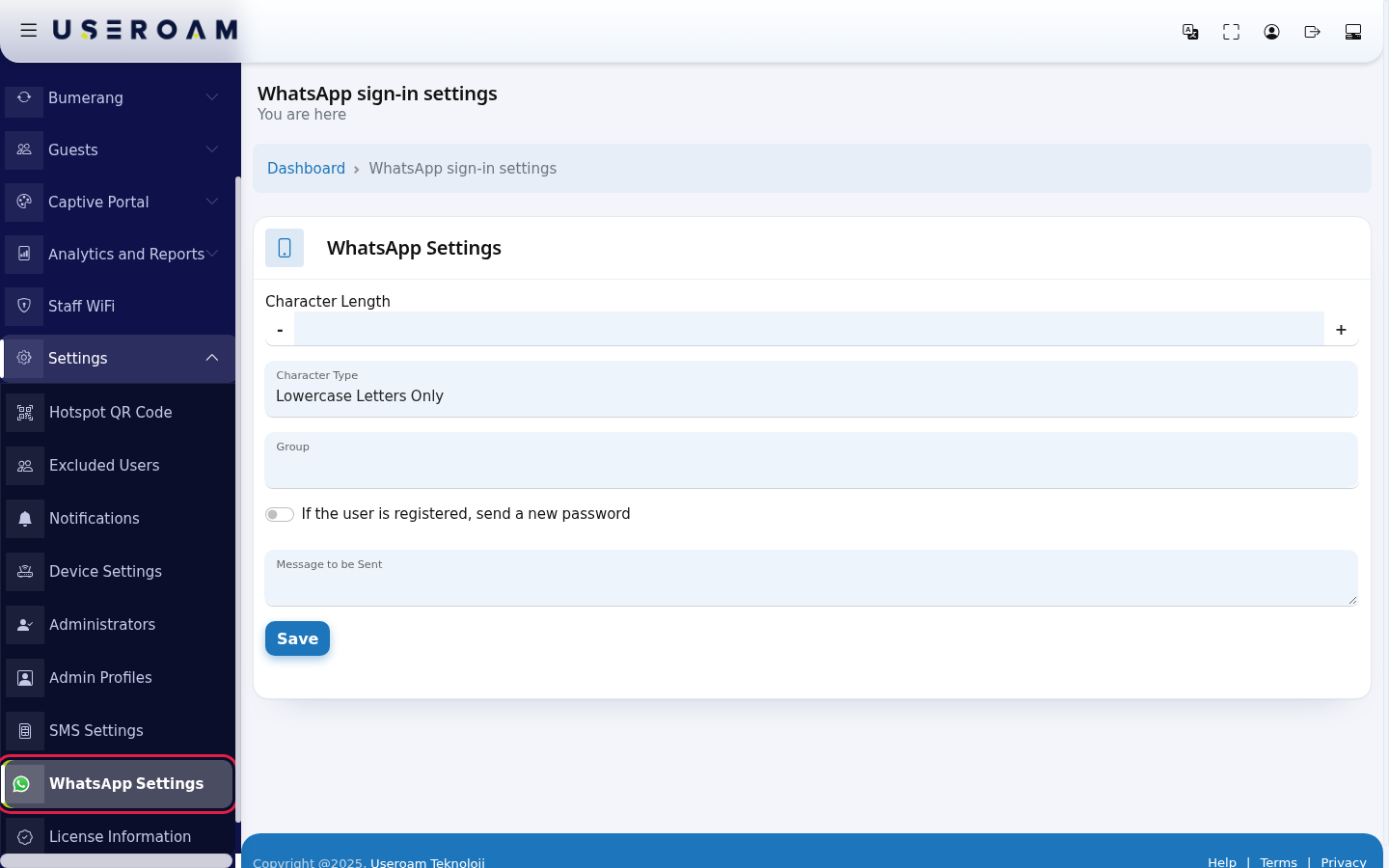This screenshot has width=1389, height=868.
Task: Open the Group dropdown field
Action: tap(811, 460)
